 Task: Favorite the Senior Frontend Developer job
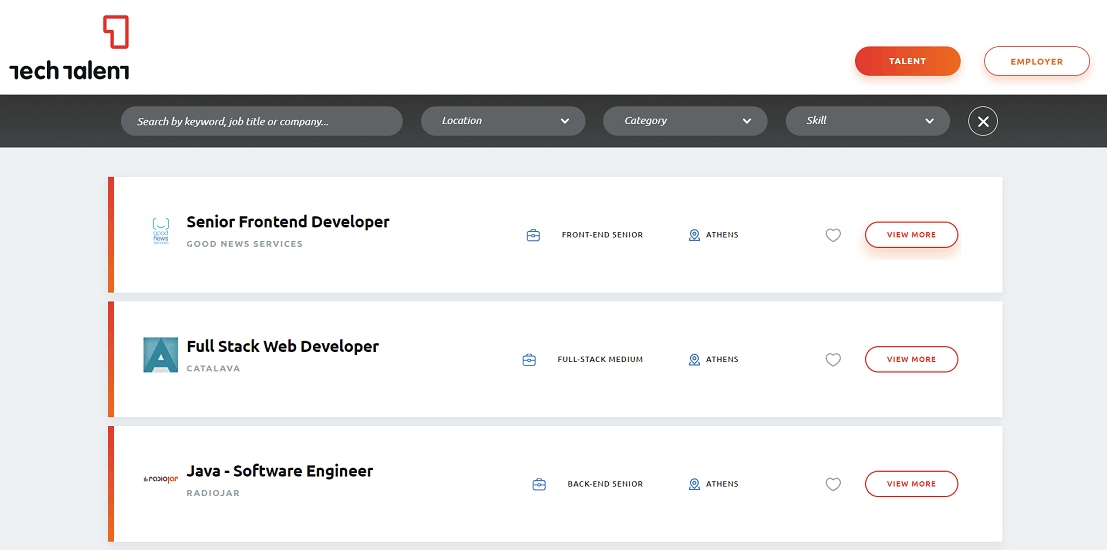[x=833, y=235]
